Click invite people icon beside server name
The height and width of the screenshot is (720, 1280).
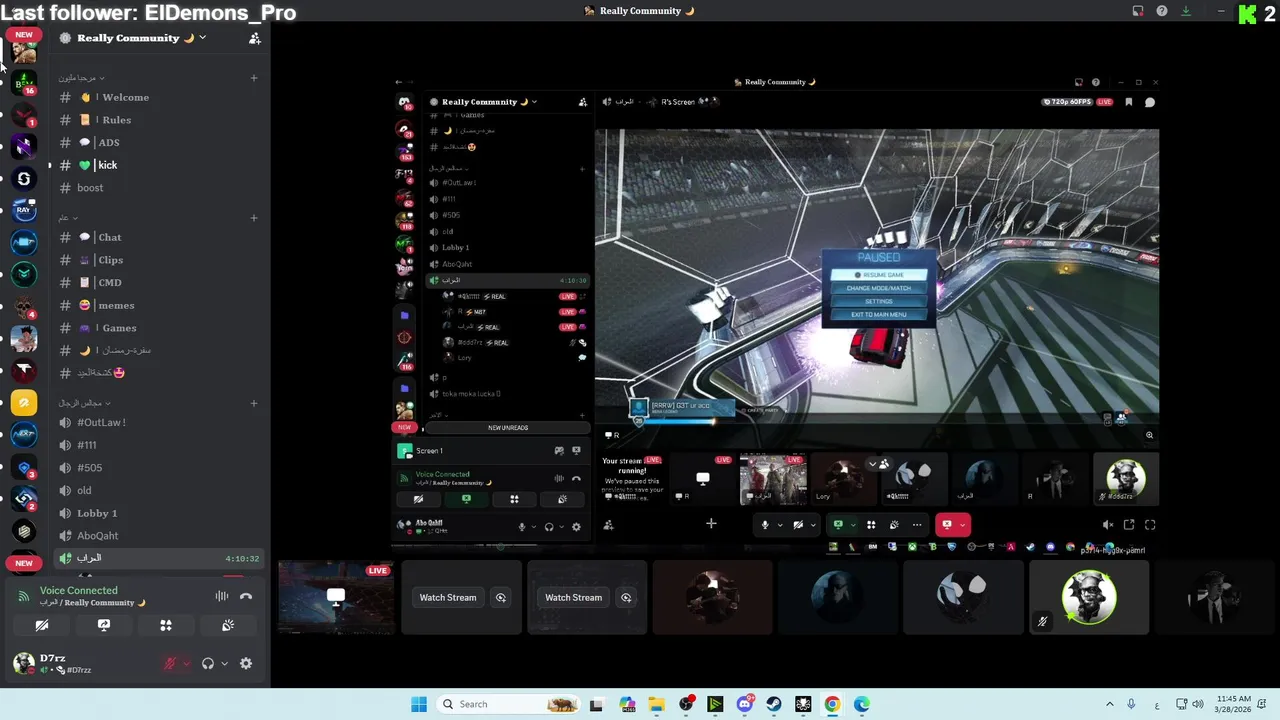(x=254, y=38)
